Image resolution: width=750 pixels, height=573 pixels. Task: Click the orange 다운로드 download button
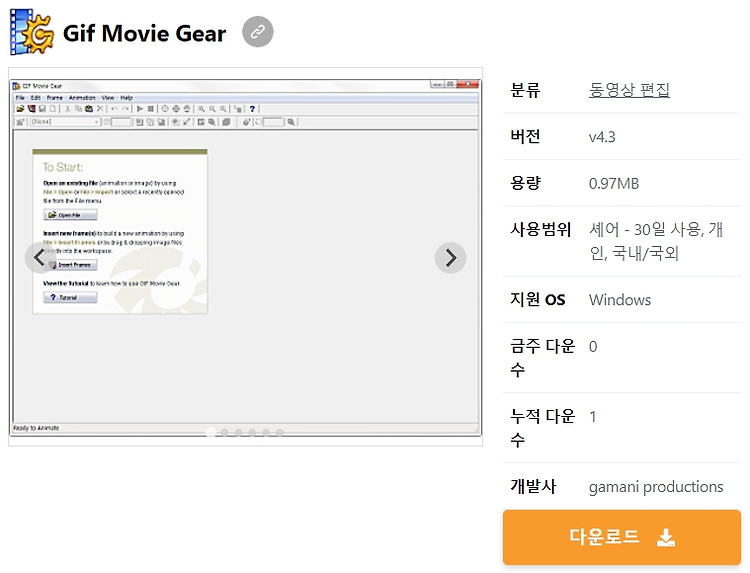621,537
